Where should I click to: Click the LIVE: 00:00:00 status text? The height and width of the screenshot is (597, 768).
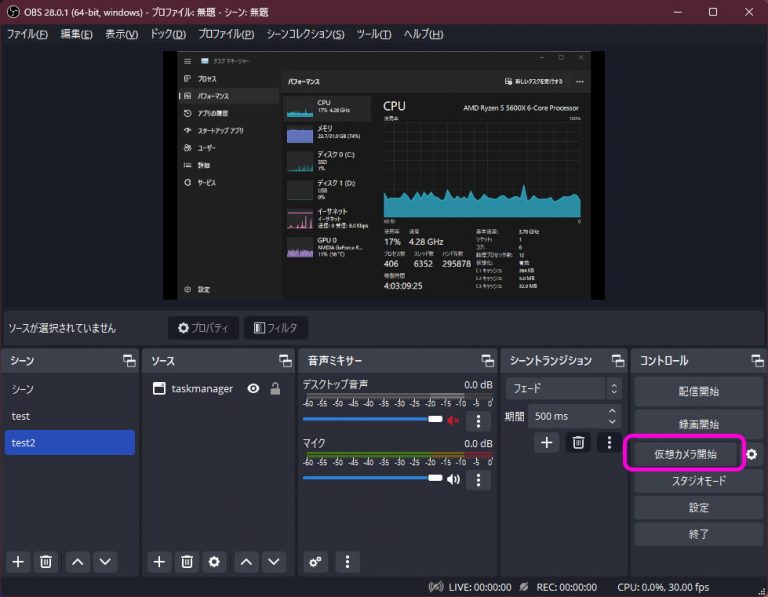[x=480, y=587]
